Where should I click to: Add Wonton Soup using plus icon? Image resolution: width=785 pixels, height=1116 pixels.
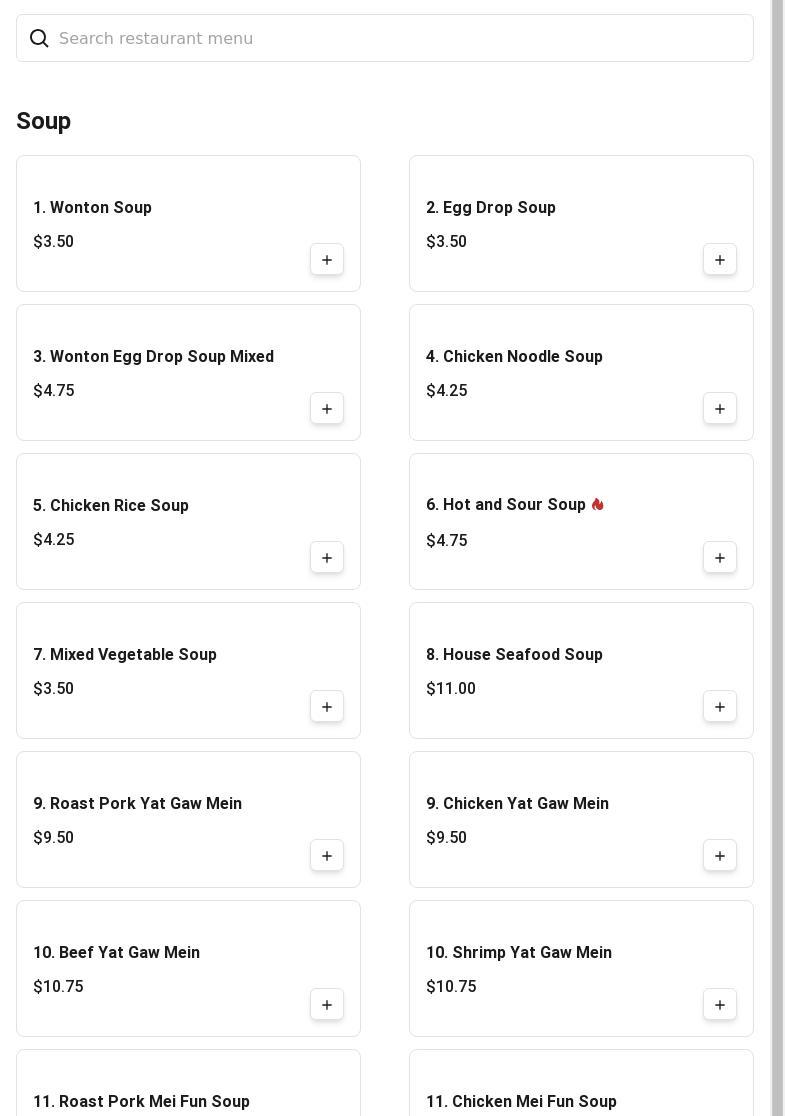[x=327, y=260]
